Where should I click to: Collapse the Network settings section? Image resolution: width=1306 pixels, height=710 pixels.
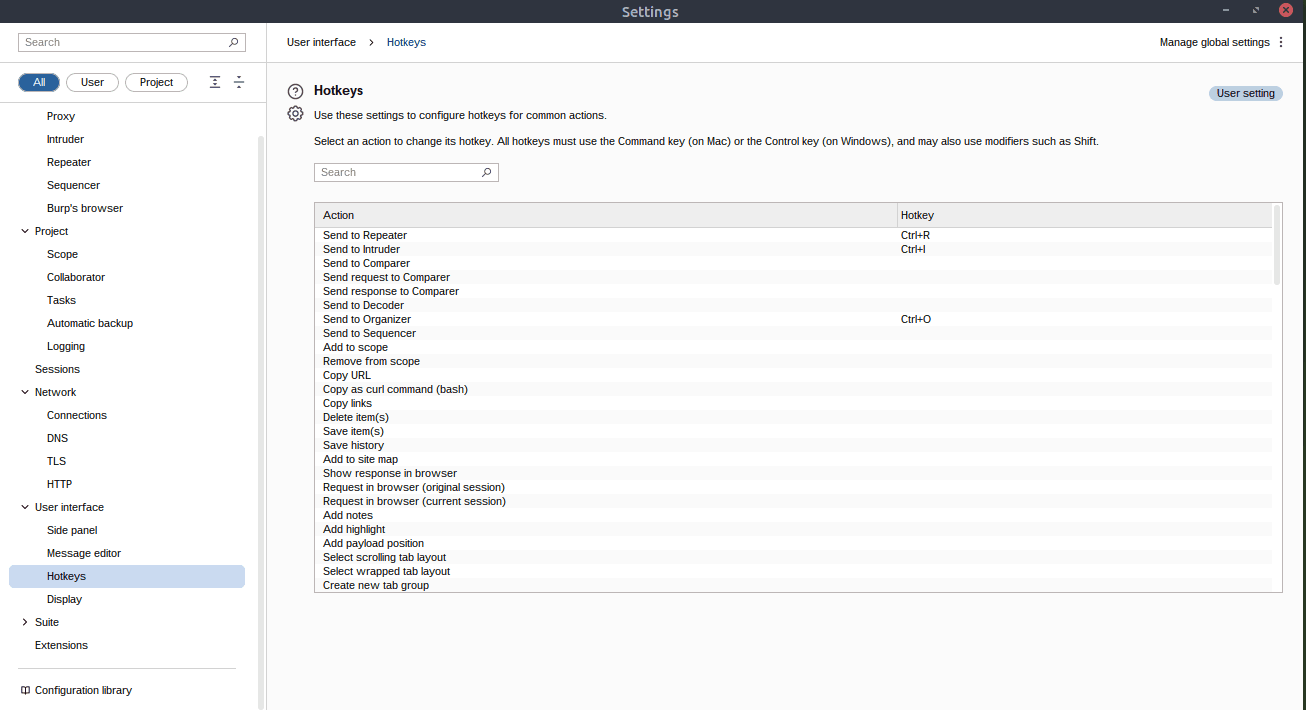(x=24, y=392)
